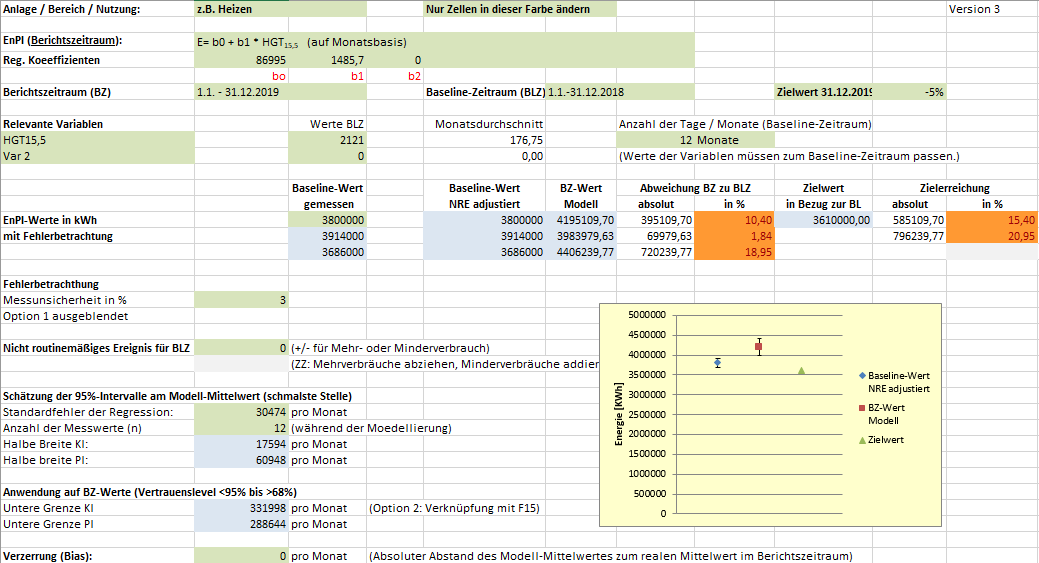Select the orange deviation cell showing 10,40
The width and height of the screenshot is (1039, 563).
click(x=734, y=219)
